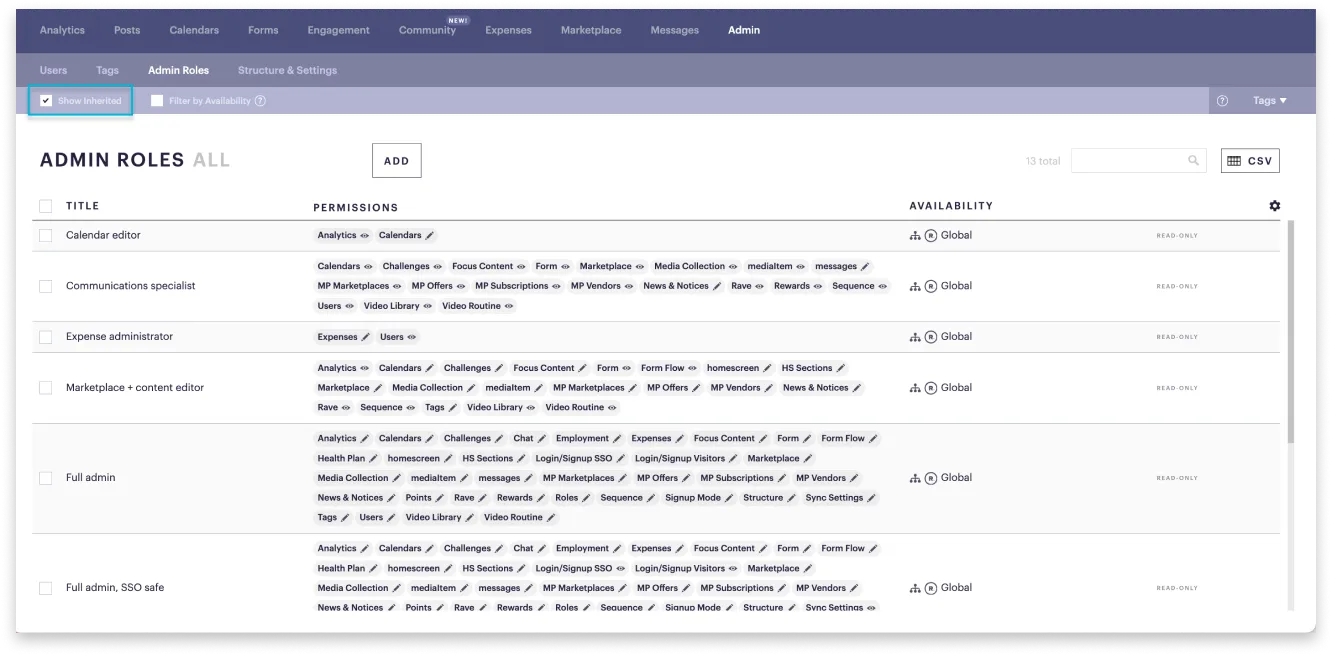
Task: Open the Expense administrator role
Action: 119,337
